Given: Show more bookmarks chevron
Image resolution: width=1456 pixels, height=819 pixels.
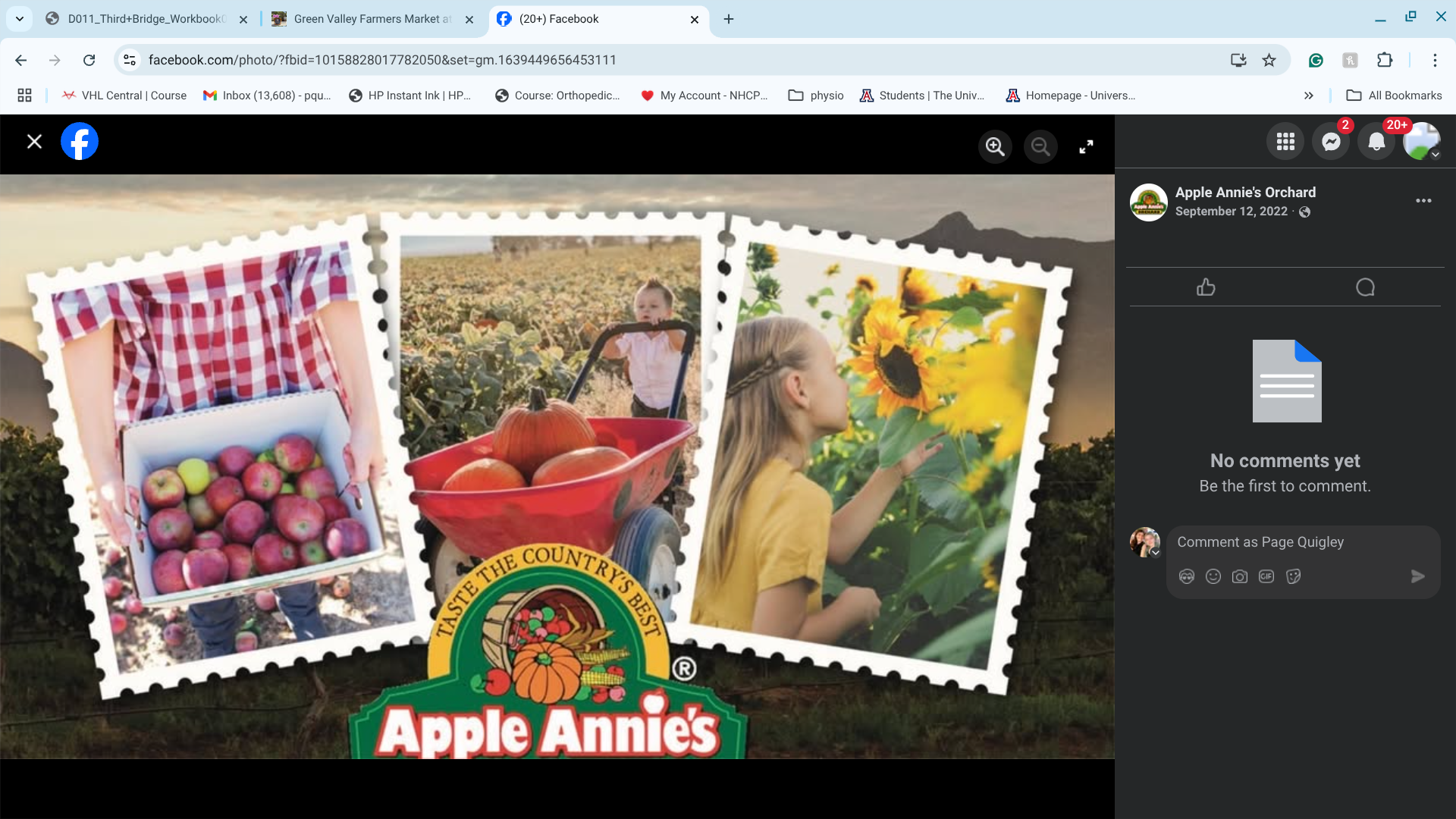Looking at the screenshot, I should coord(1309,96).
